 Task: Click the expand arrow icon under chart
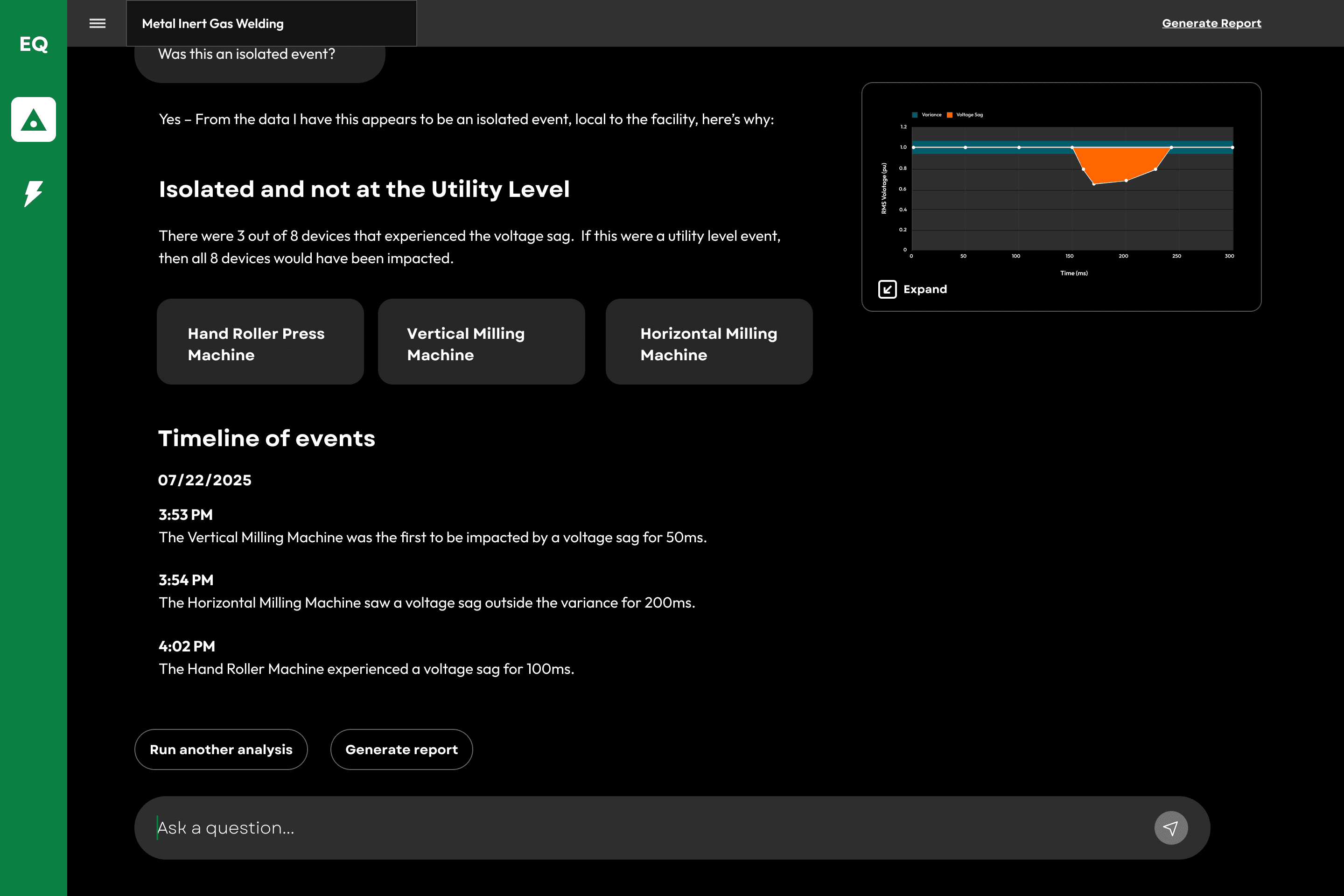coord(887,289)
